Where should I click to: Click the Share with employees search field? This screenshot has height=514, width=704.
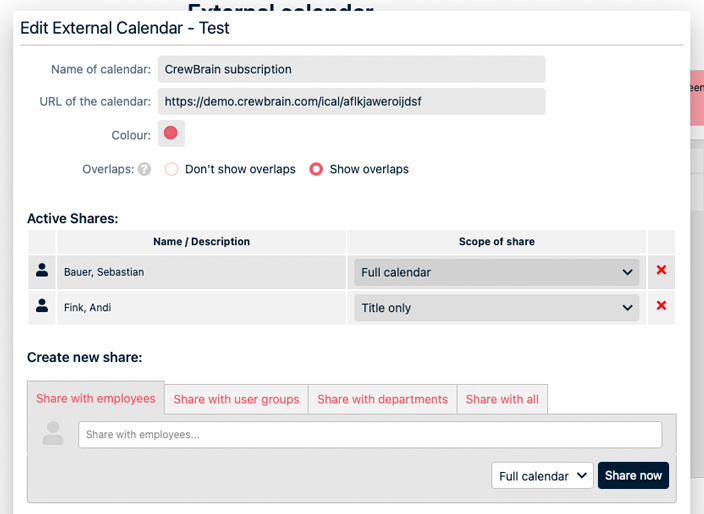coord(370,435)
